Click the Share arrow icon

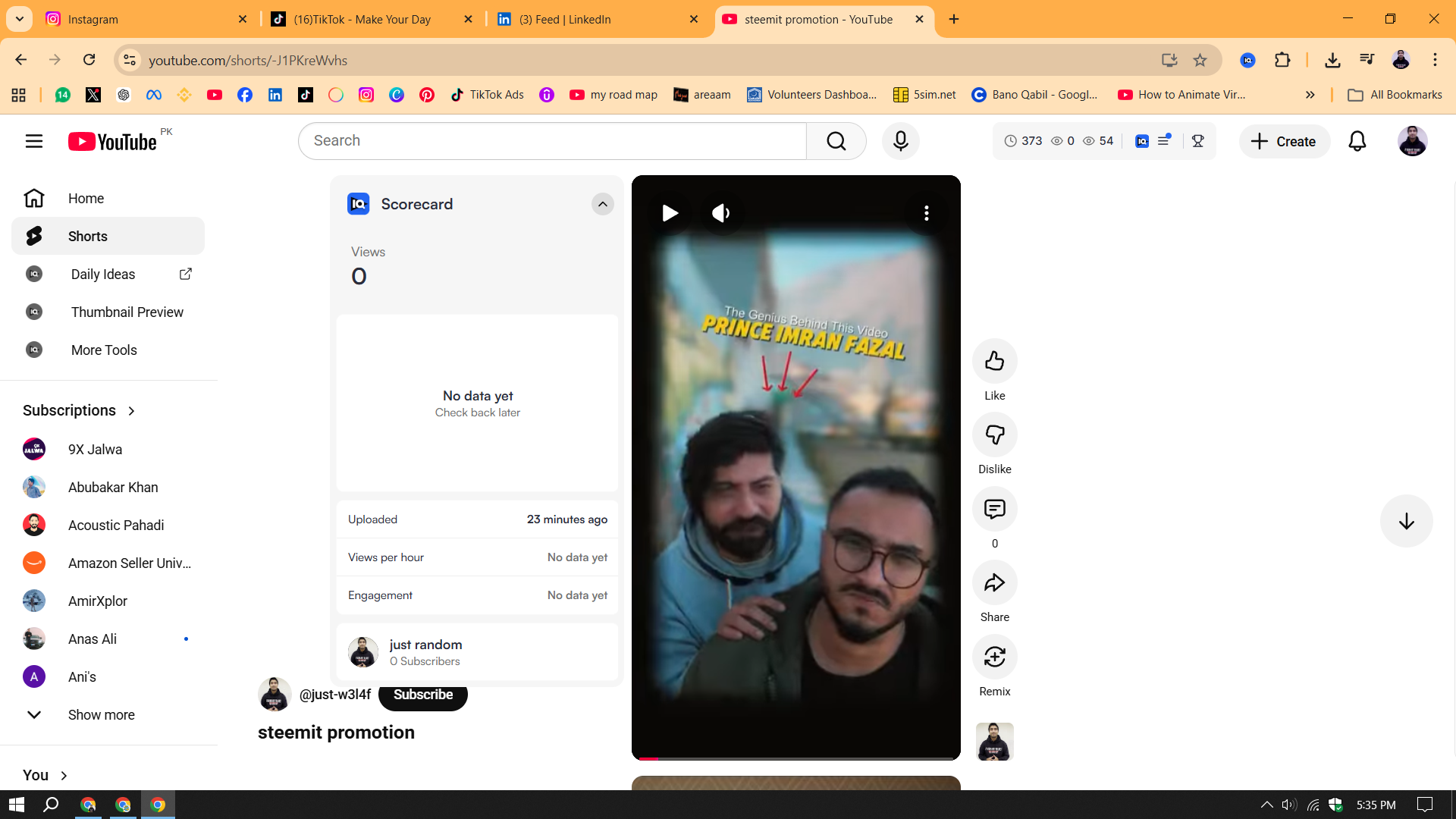pyautogui.click(x=994, y=582)
